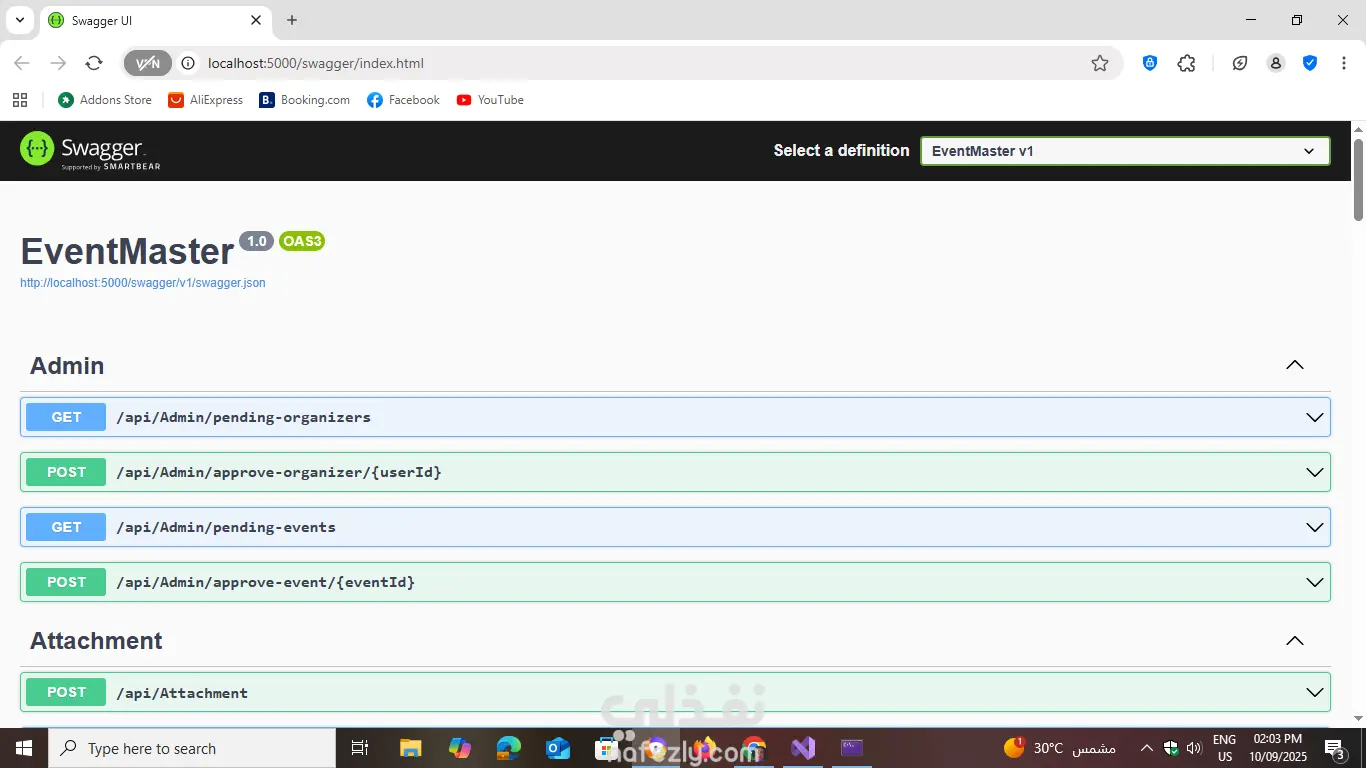Screen dimensions: 1366x768
Task: Click the VPN badge in address bar
Action: (x=148, y=63)
